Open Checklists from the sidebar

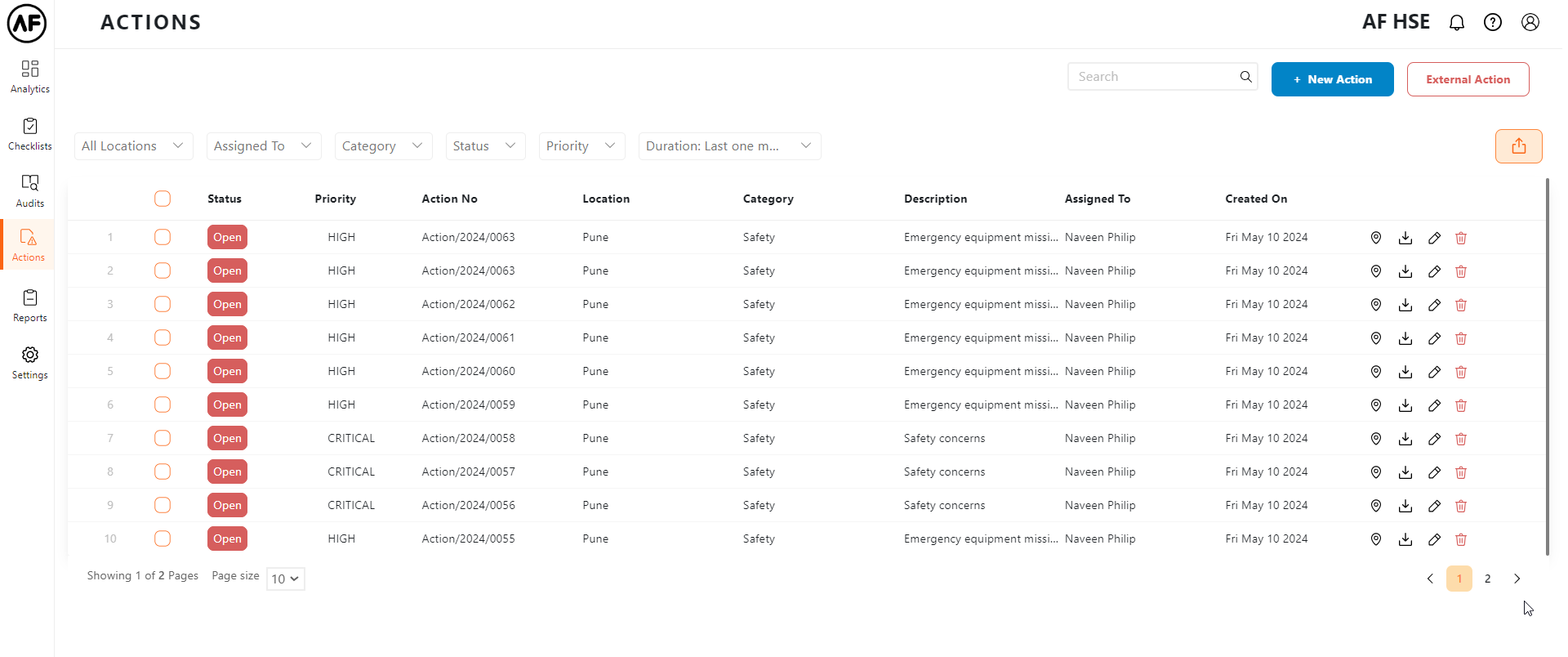coord(29,133)
